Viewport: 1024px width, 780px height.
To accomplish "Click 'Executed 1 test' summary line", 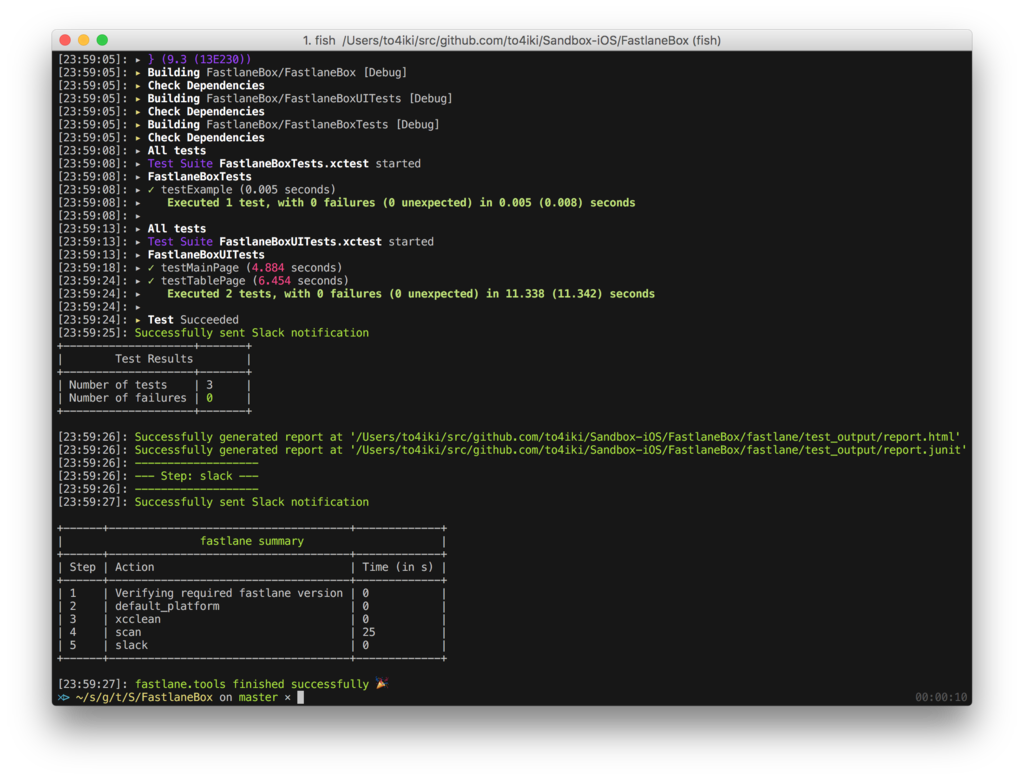I will (401, 203).
